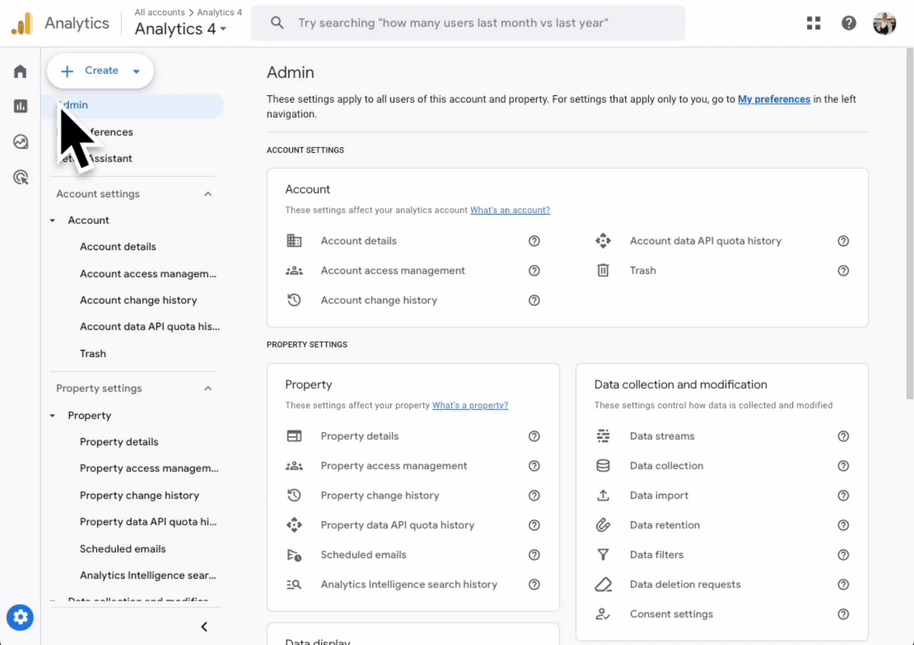The height and width of the screenshot is (645, 914).
Task: Click the Admin gear icon at bottom left
Action: (20, 618)
